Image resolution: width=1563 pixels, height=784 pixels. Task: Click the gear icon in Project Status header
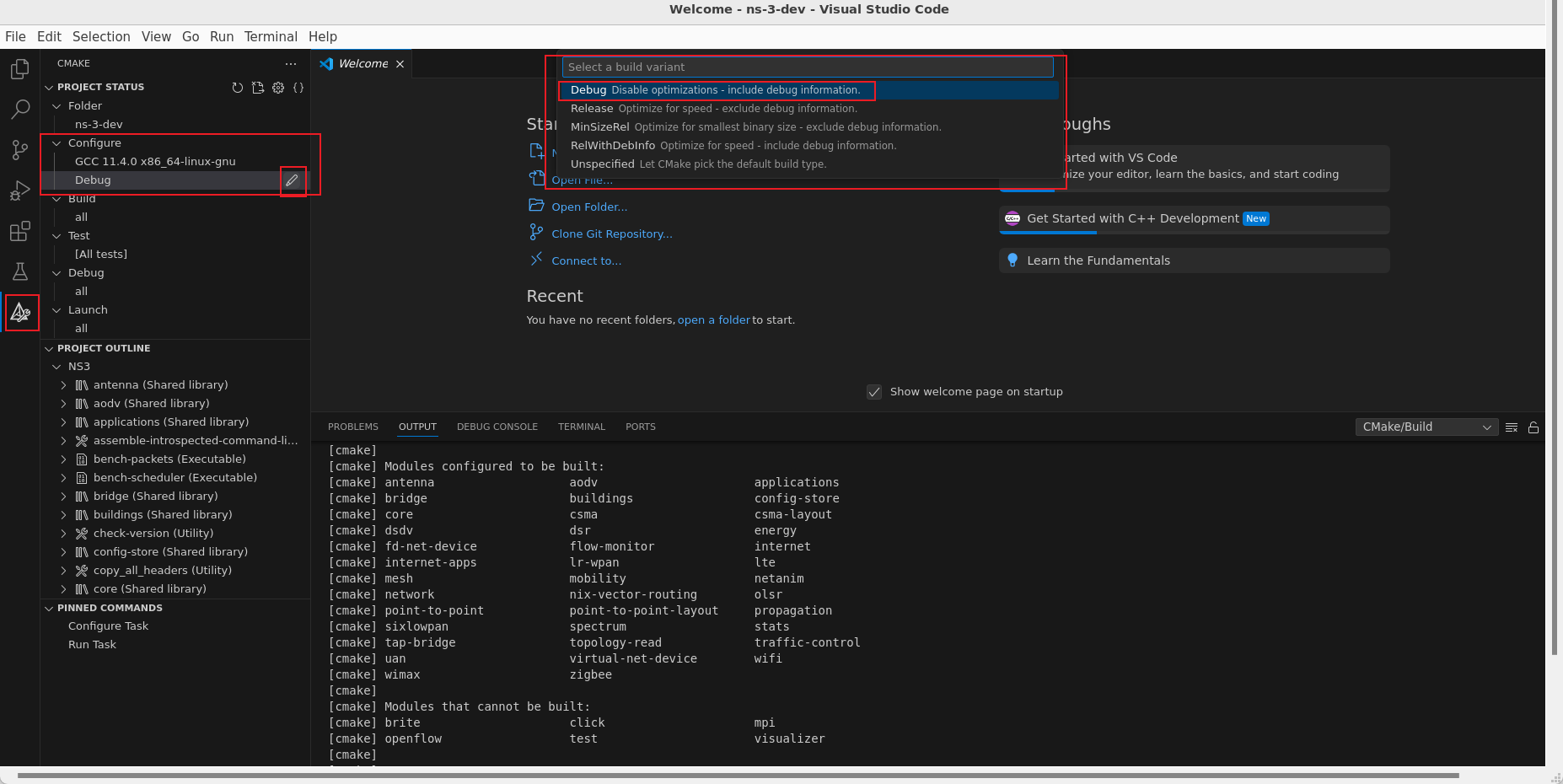(x=278, y=88)
